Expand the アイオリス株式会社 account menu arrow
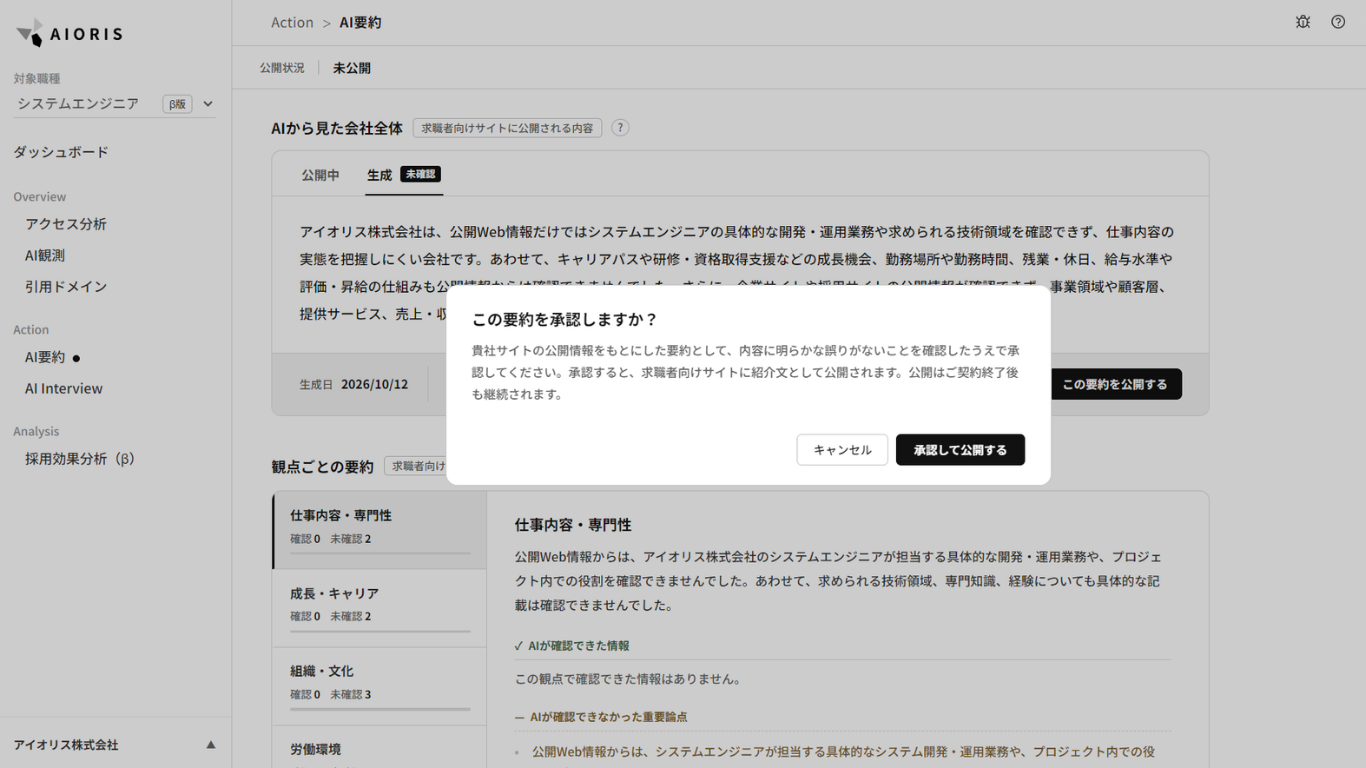Viewport: 1366px width, 768px height. [x=211, y=745]
